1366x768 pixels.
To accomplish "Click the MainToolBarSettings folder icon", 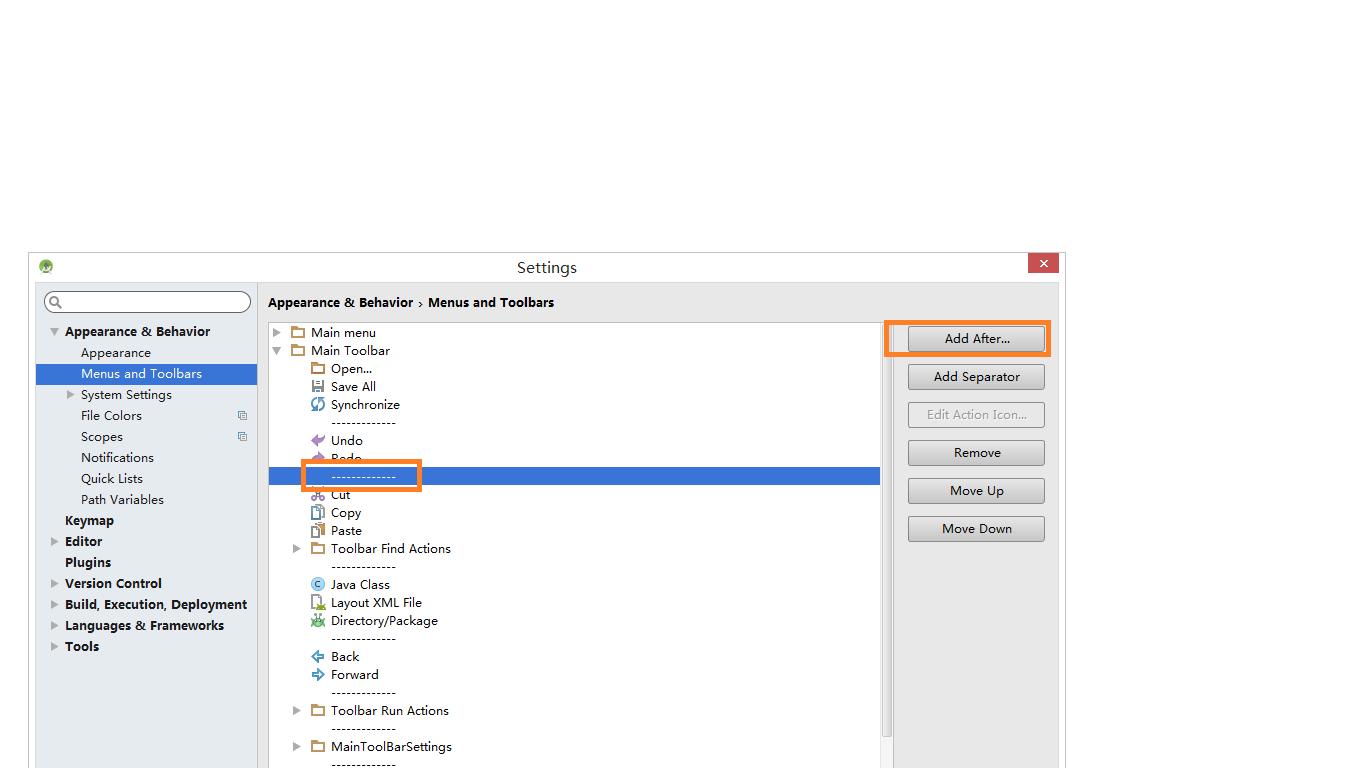I will tap(318, 746).
